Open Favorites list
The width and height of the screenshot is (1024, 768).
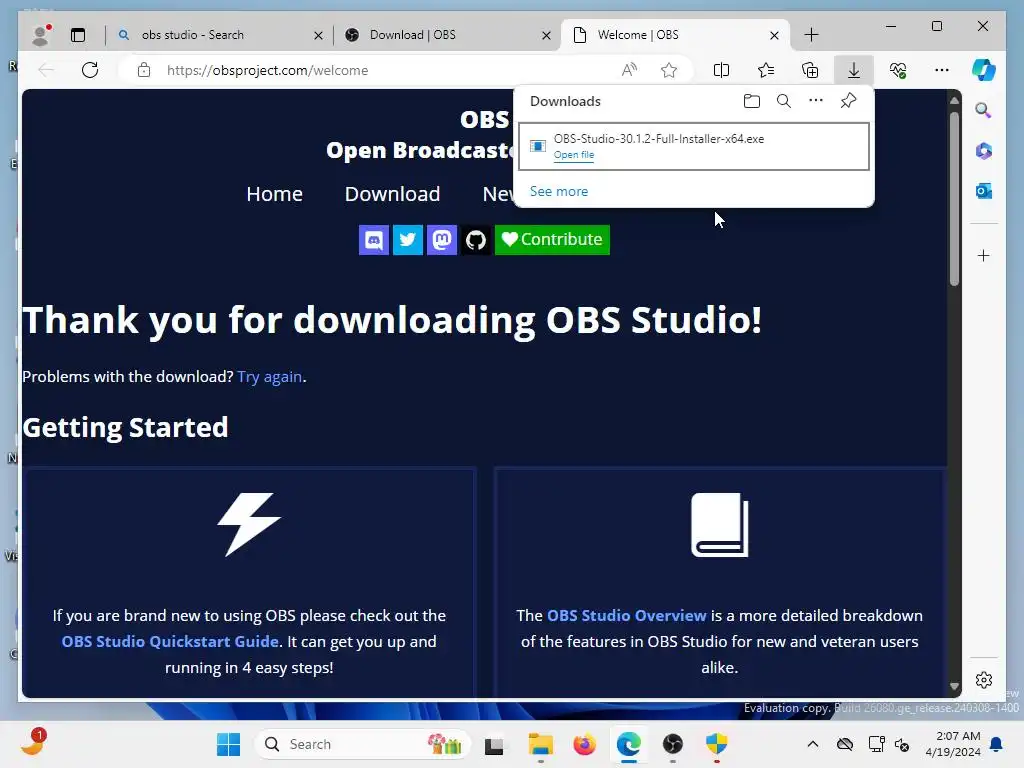click(x=766, y=70)
